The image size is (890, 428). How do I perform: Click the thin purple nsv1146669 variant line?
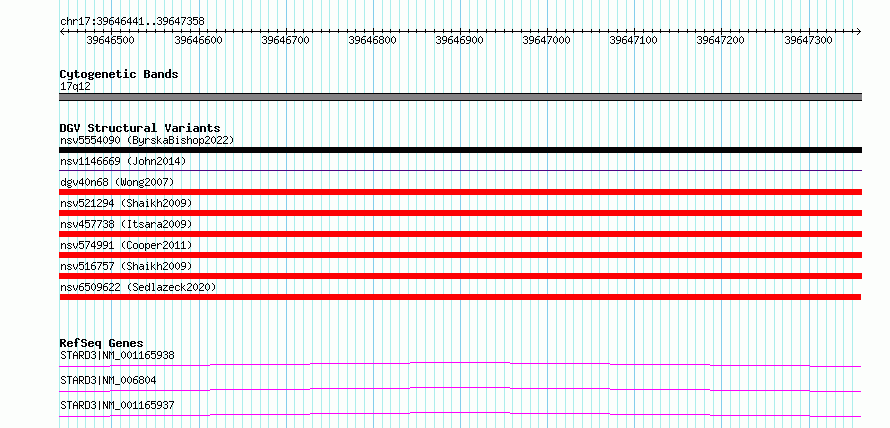[x=460, y=170]
